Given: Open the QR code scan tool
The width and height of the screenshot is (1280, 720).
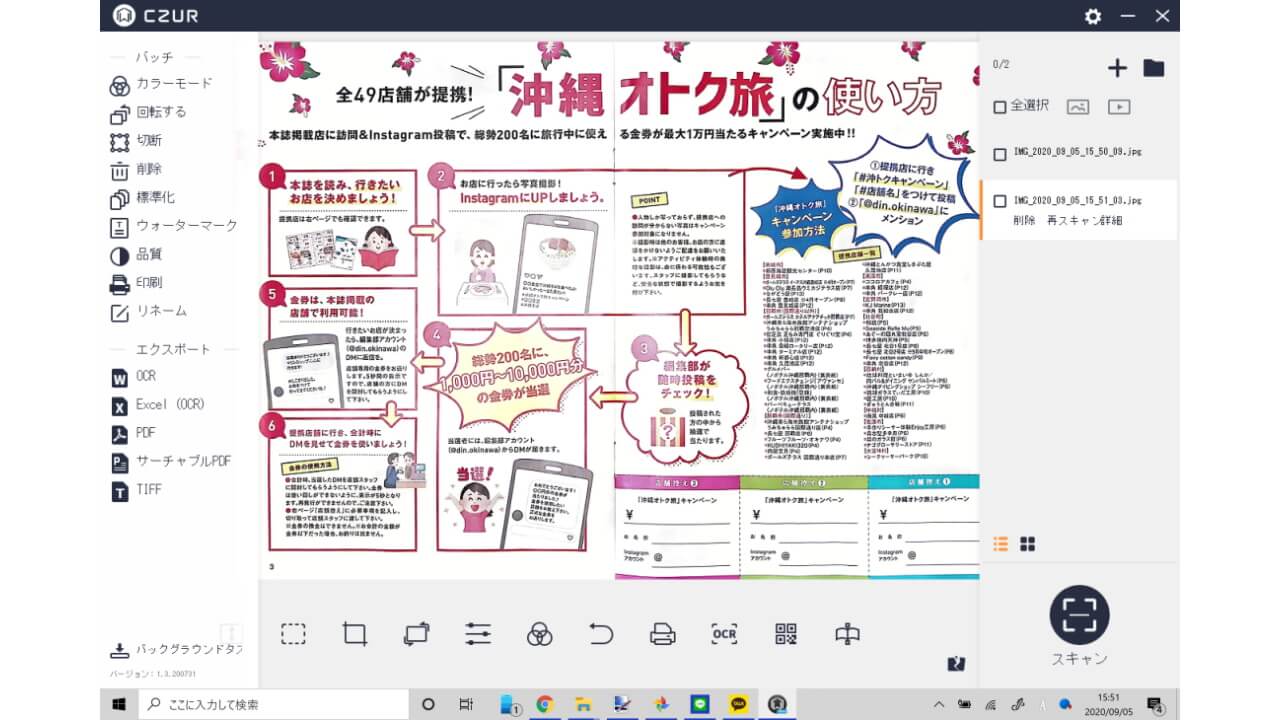Looking at the screenshot, I should [x=786, y=633].
